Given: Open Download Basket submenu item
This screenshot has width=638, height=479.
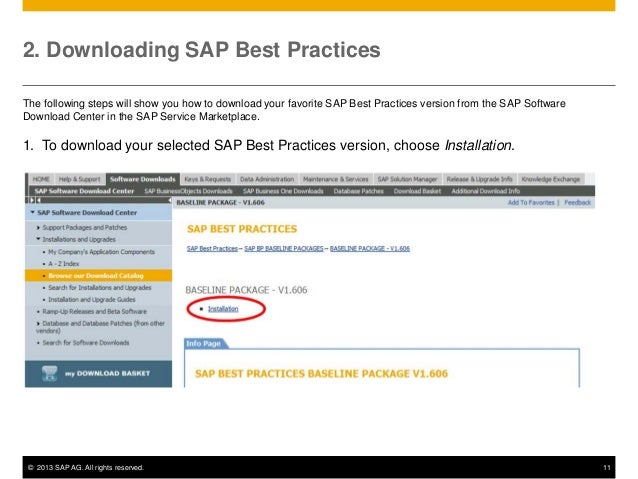Looking at the screenshot, I should pyautogui.click(x=417, y=191).
